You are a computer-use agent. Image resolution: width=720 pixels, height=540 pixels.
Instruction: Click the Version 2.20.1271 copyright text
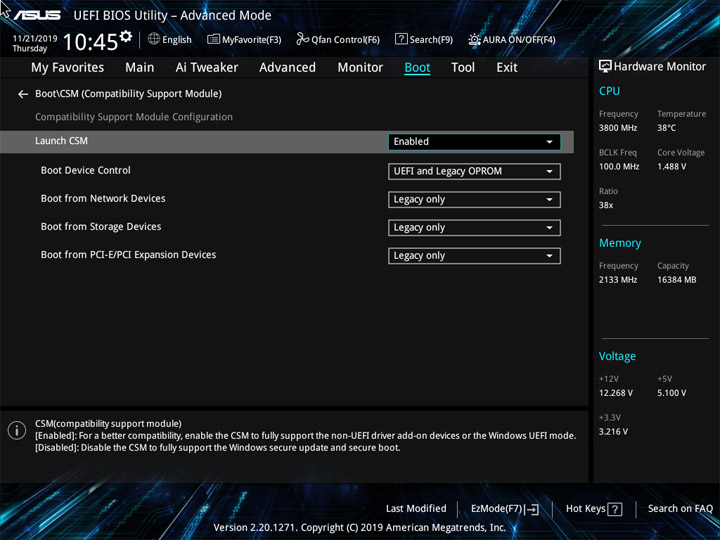point(360,528)
